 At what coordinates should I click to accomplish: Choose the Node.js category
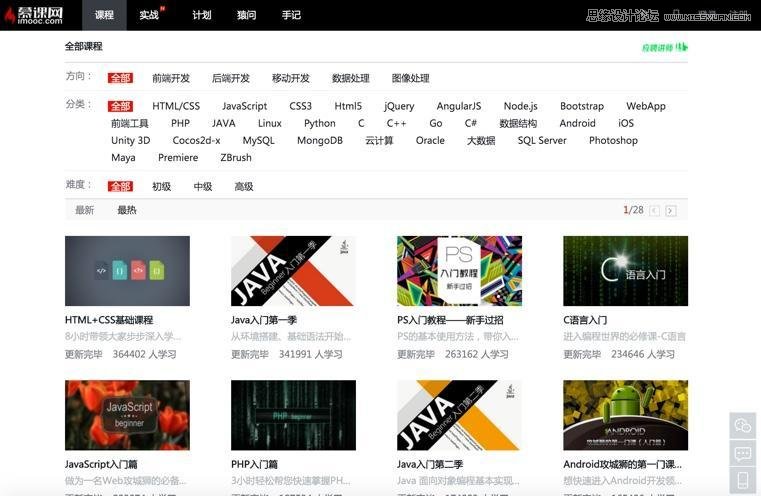click(521, 106)
